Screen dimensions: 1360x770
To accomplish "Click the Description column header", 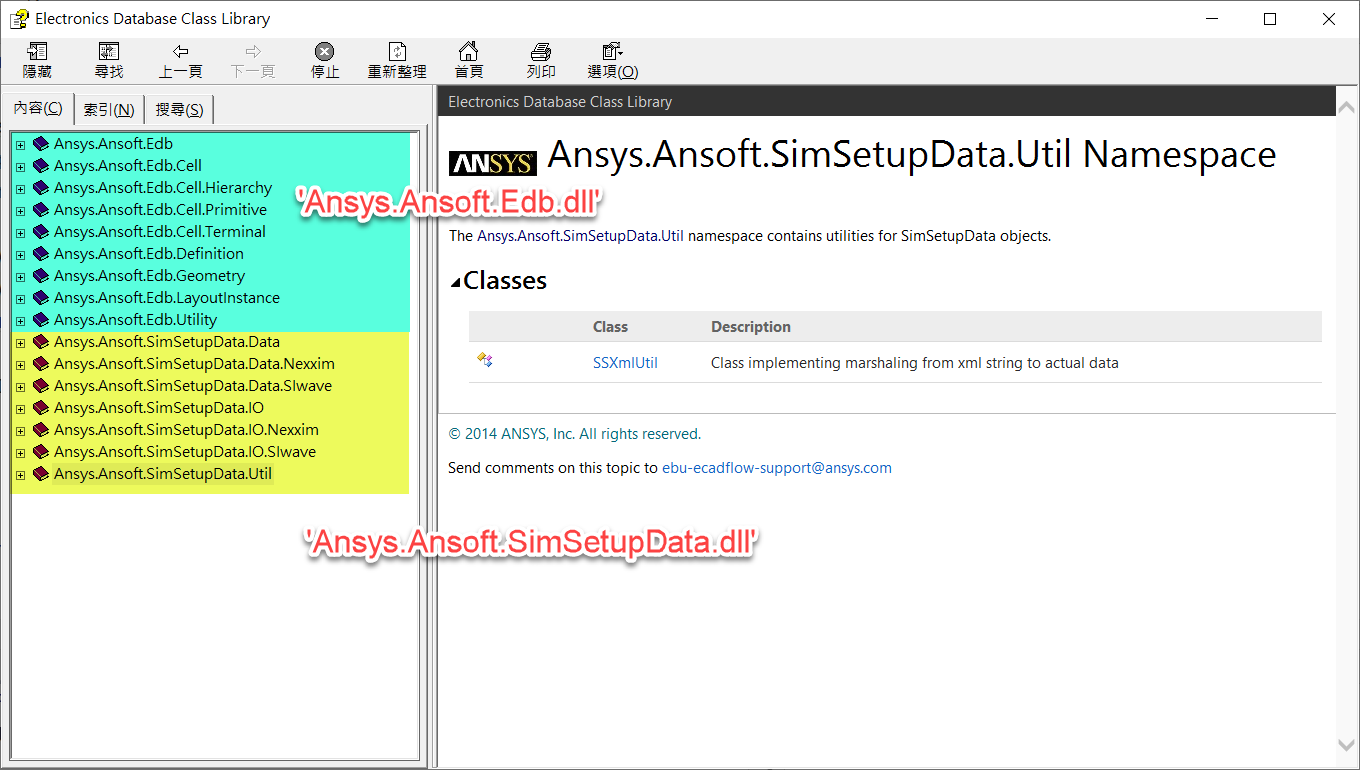I will [751, 327].
